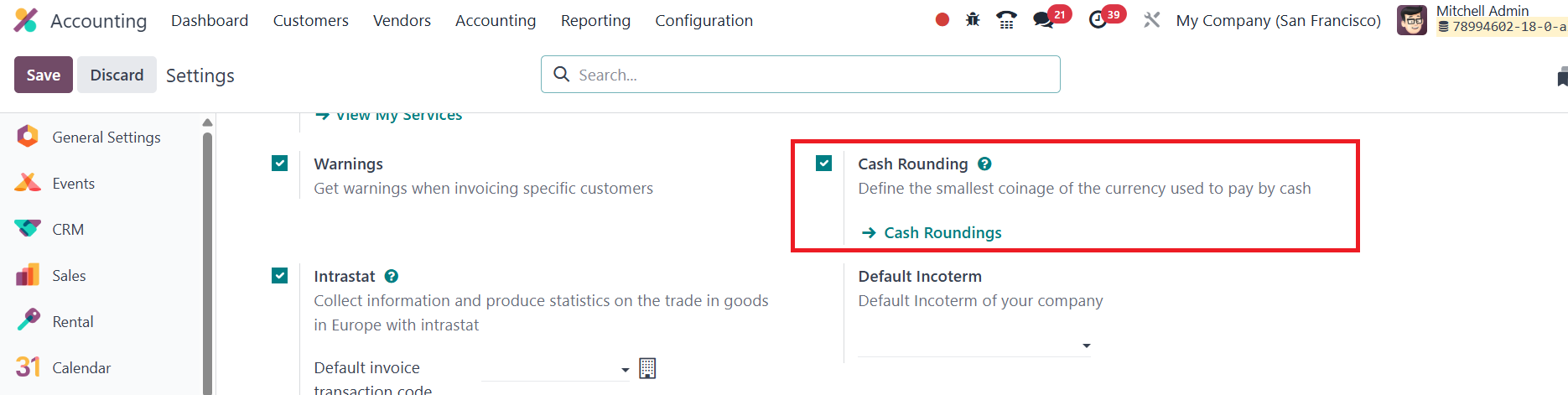This screenshot has width=1568, height=395.
Task: Open the Reporting menu
Action: tap(595, 20)
